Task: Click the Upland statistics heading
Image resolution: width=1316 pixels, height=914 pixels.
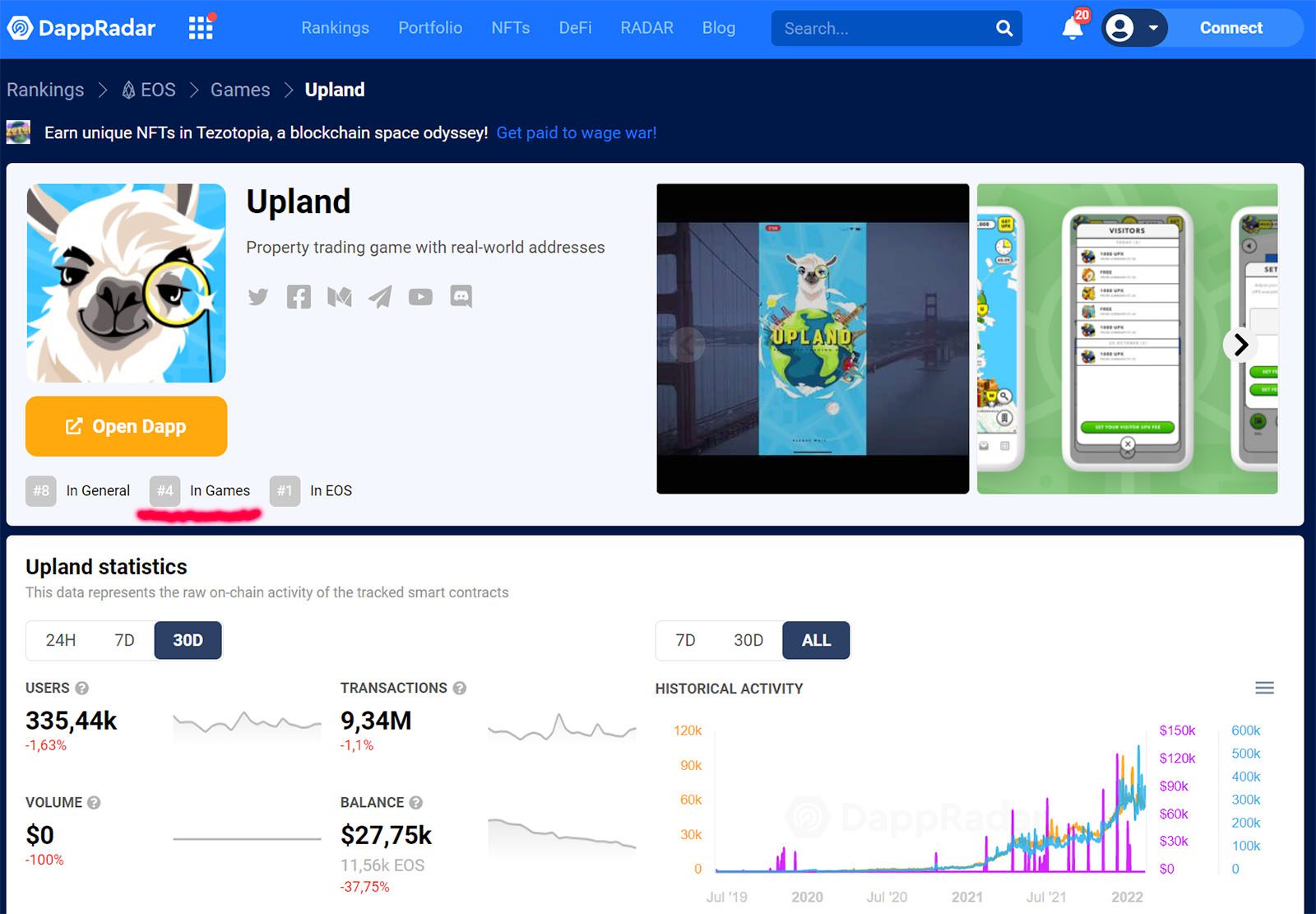Action: 106,567
